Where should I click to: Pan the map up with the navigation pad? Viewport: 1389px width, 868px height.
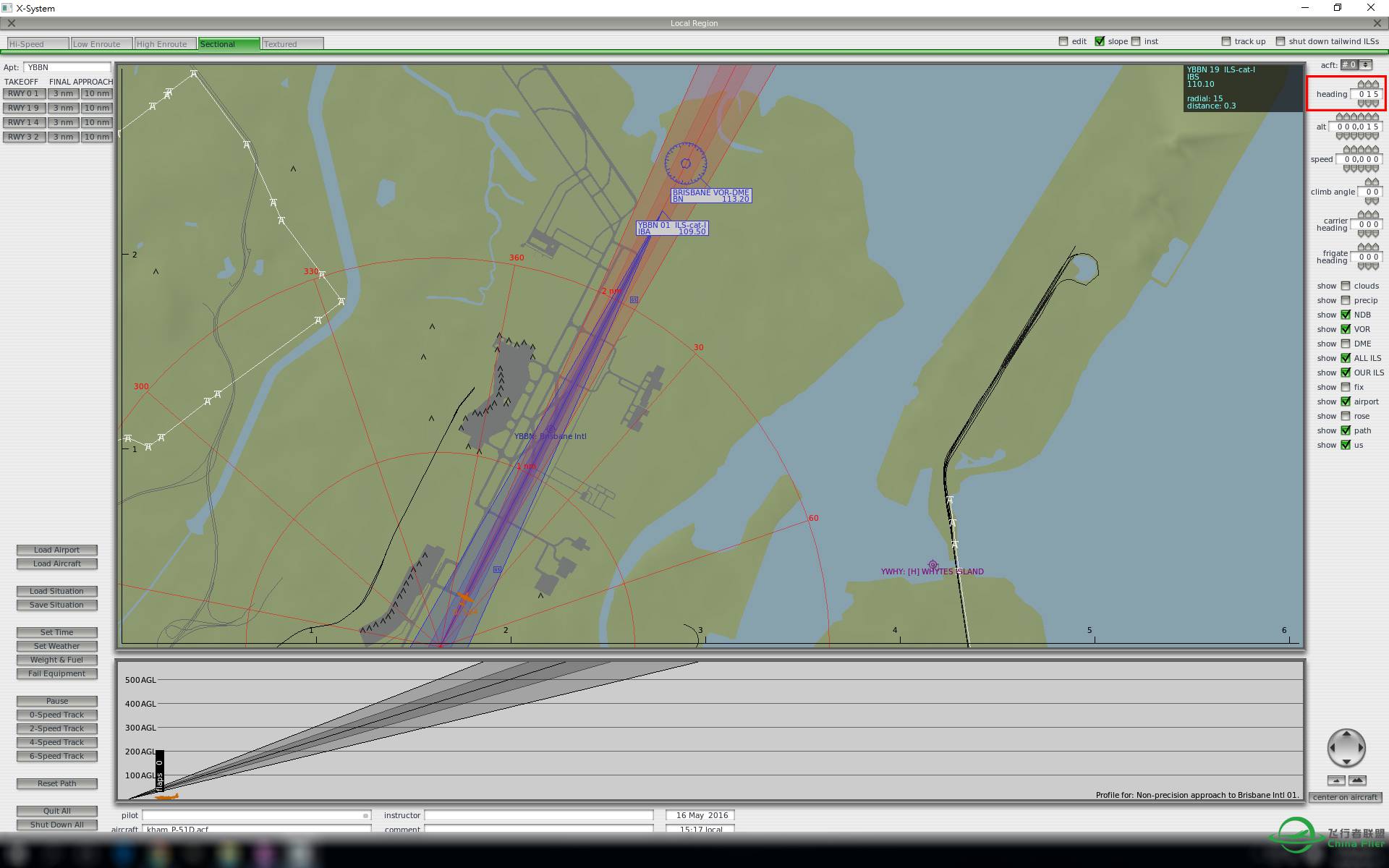point(1346,735)
